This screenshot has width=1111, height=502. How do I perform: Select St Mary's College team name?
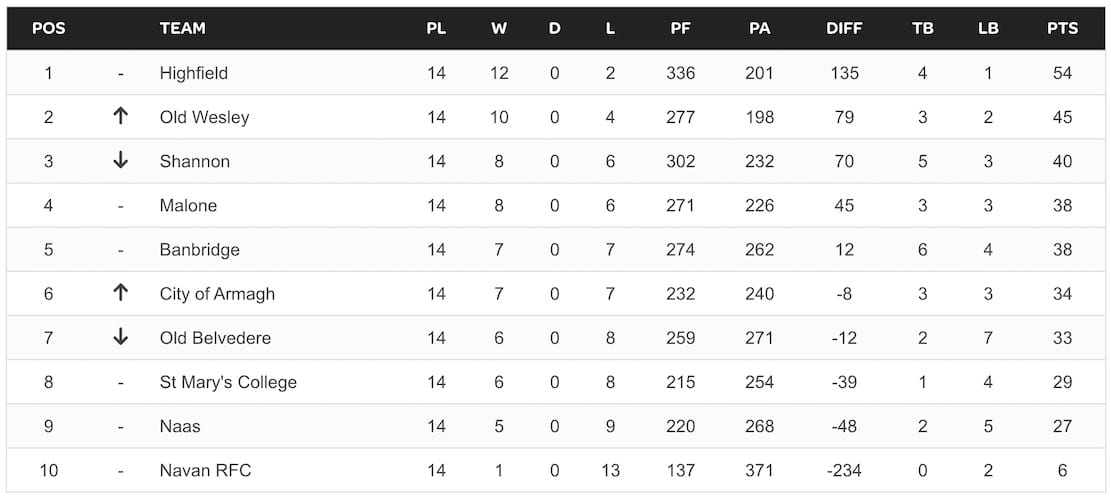(x=228, y=381)
